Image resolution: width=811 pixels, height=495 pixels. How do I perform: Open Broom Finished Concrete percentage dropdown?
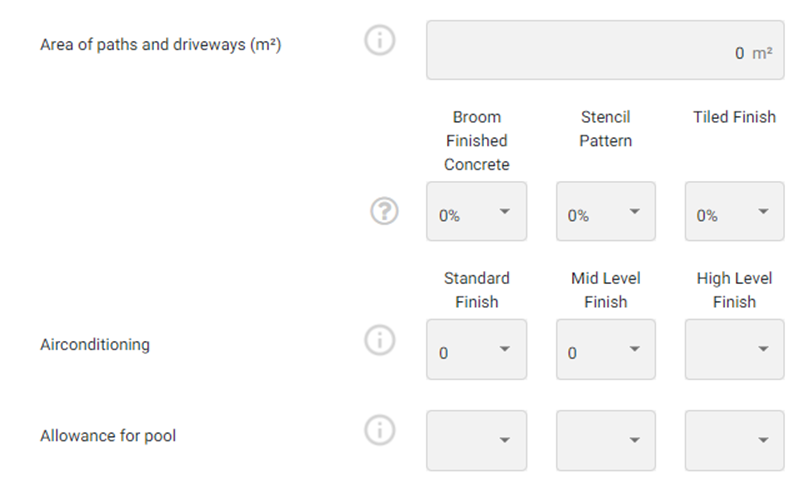coord(476,212)
